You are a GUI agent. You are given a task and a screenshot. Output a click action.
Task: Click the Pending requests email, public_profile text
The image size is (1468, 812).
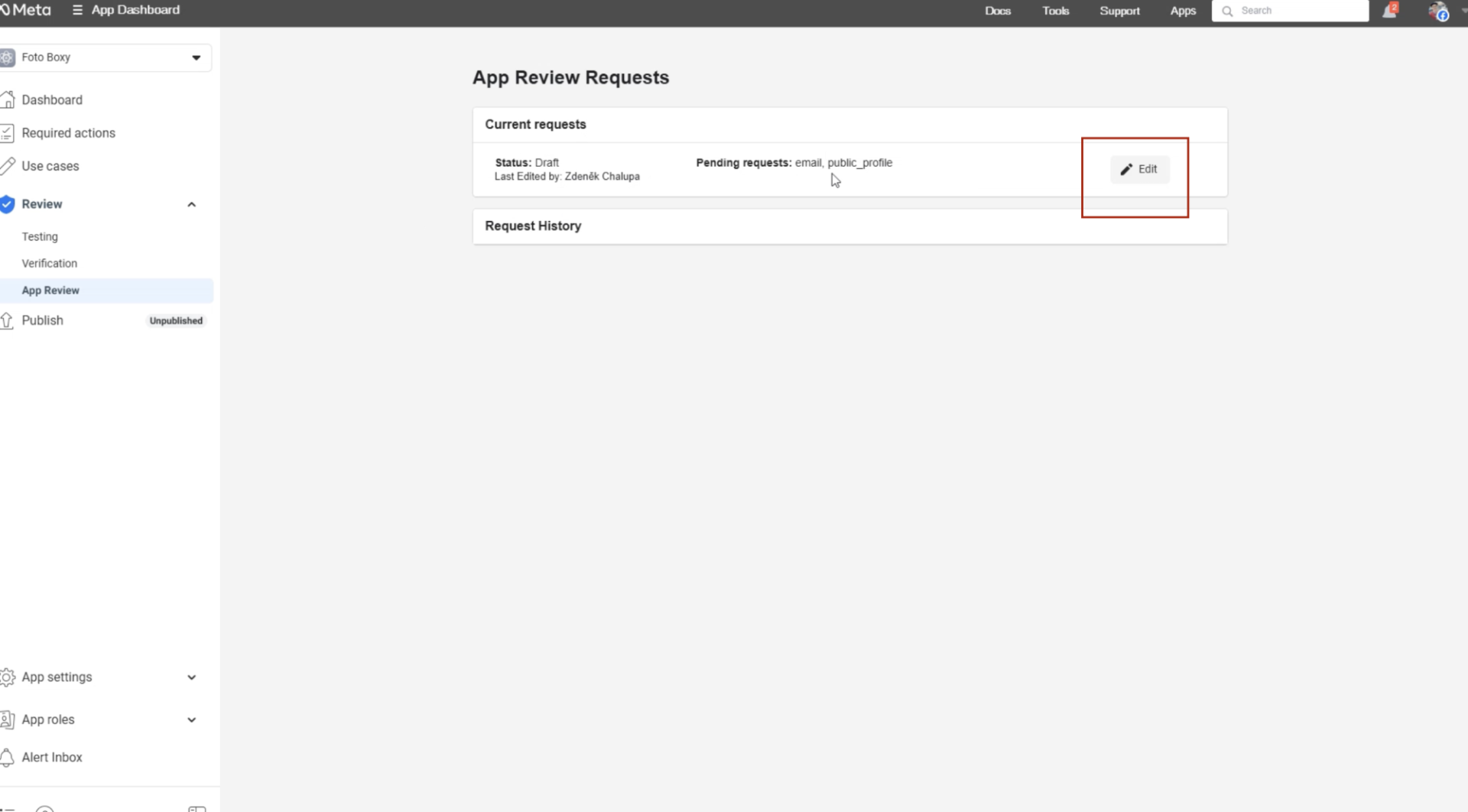pyautogui.click(x=794, y=163)
